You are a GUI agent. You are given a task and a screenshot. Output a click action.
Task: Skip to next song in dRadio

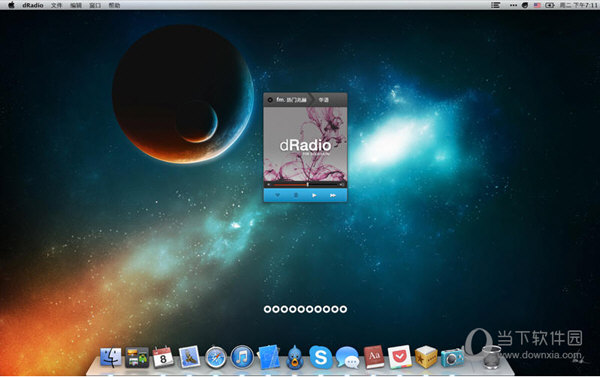click(x=333, y=195)
